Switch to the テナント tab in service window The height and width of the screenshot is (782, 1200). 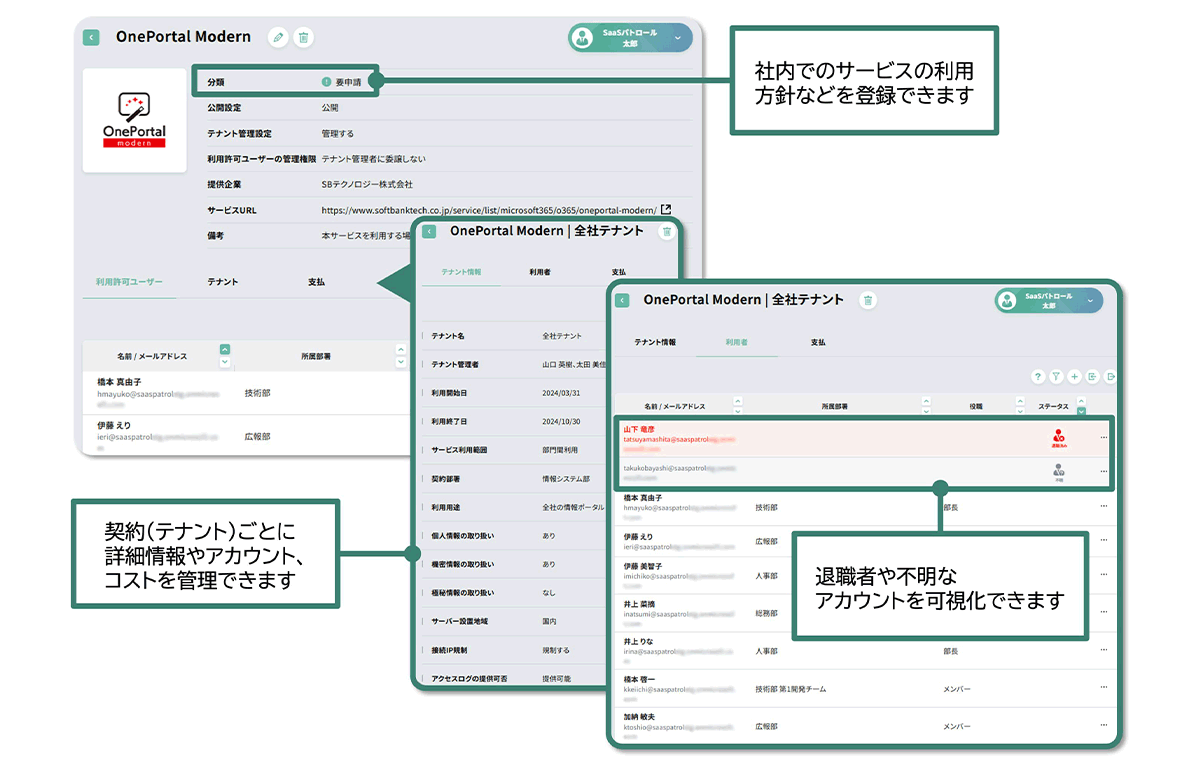[223, 282]
